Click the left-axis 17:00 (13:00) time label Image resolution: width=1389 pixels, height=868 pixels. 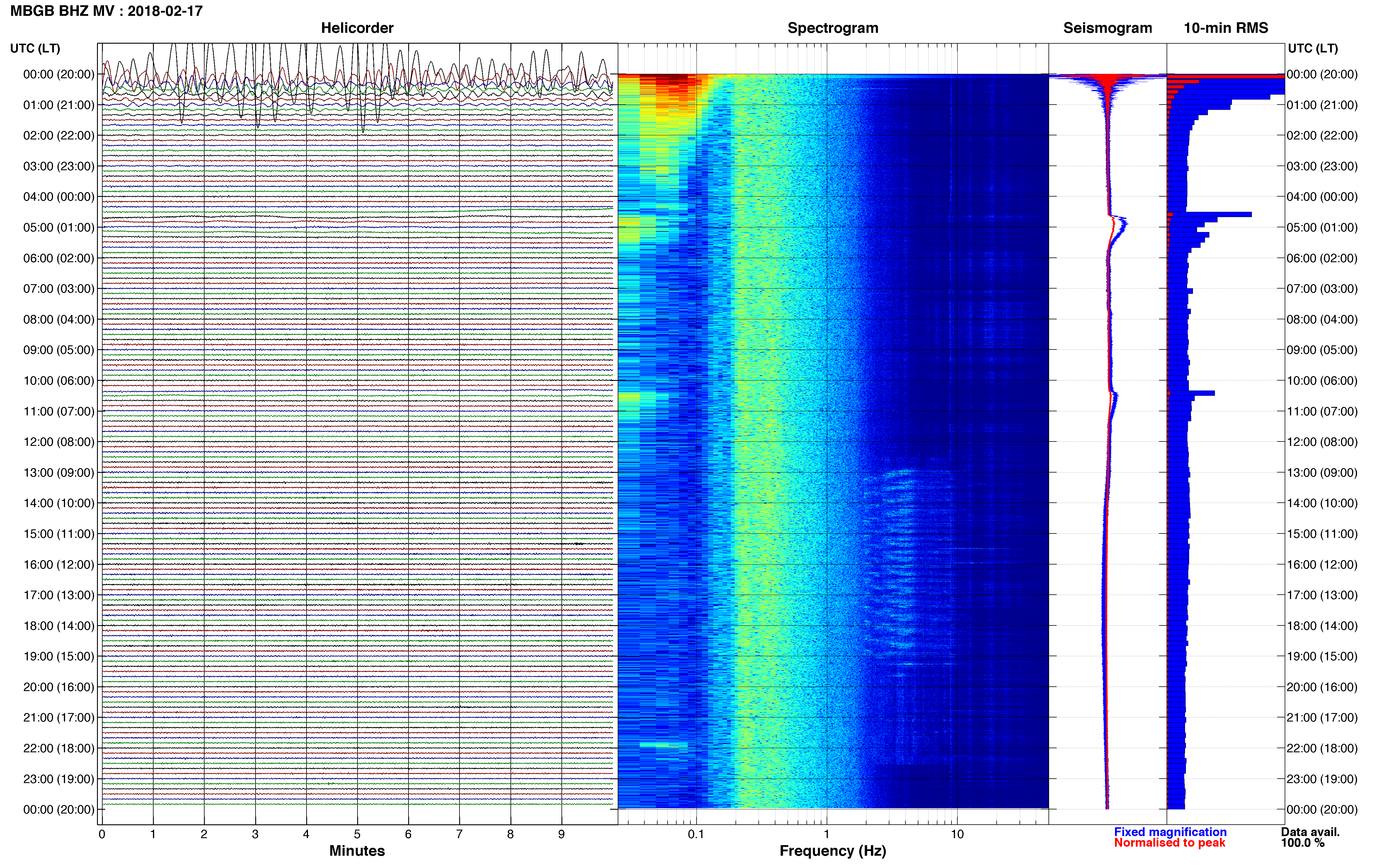coord(59,595)
